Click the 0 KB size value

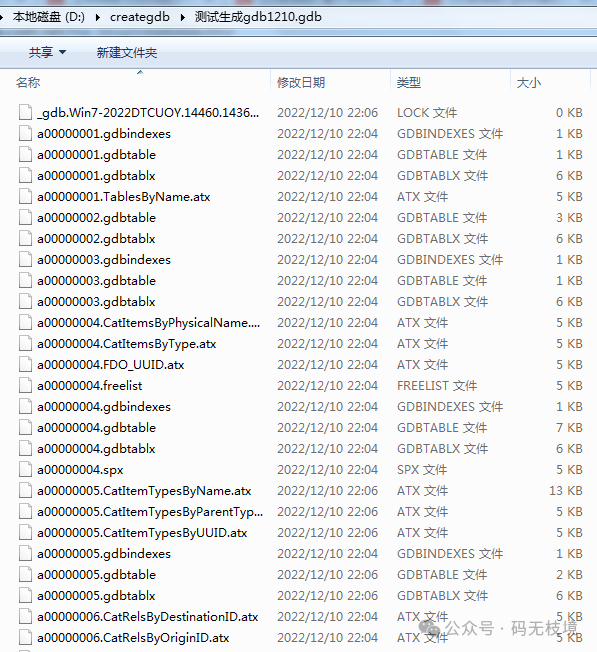tap(570, 113)
